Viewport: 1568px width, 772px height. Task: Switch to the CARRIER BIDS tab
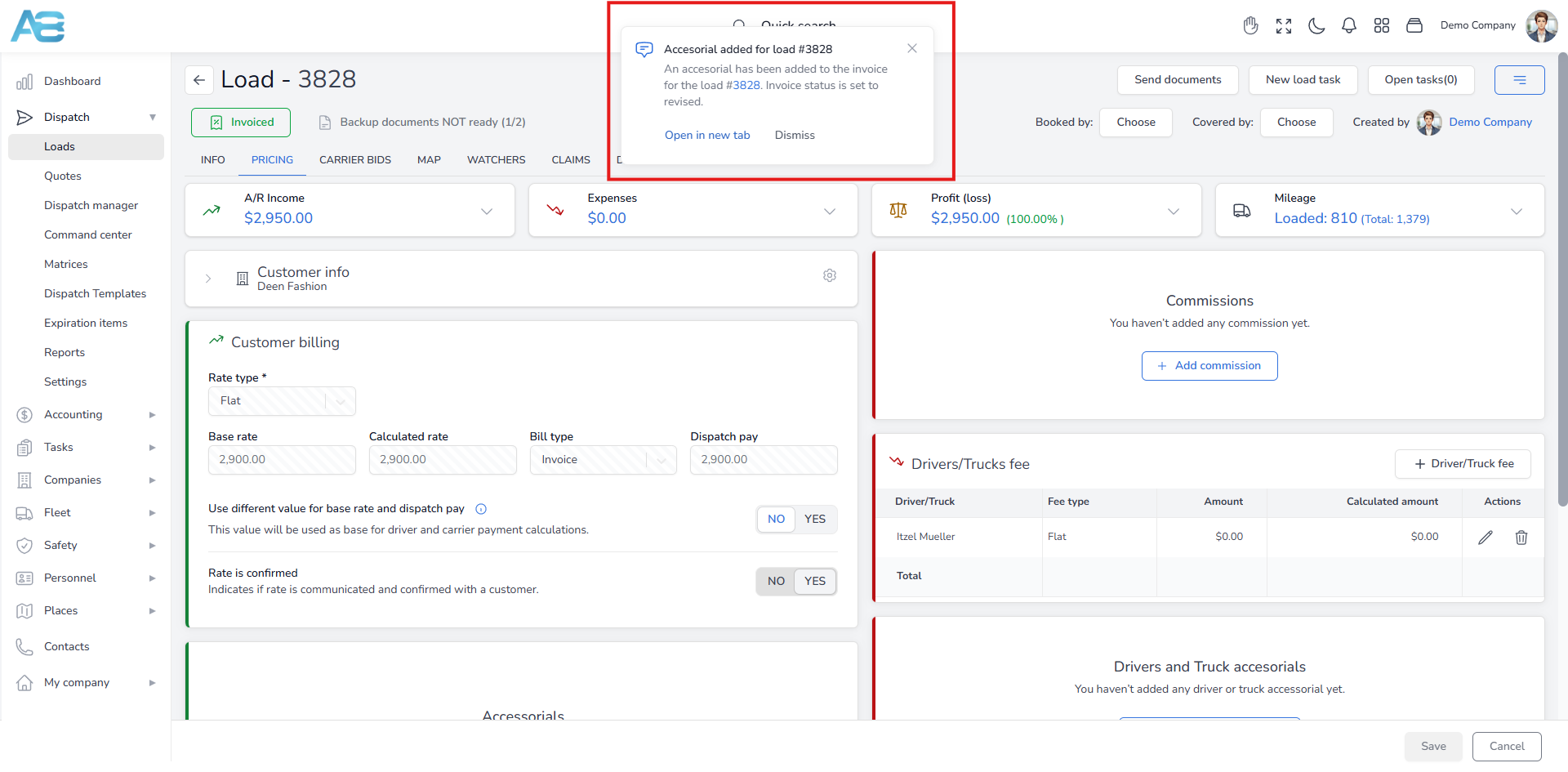click(x=354, y=160)
